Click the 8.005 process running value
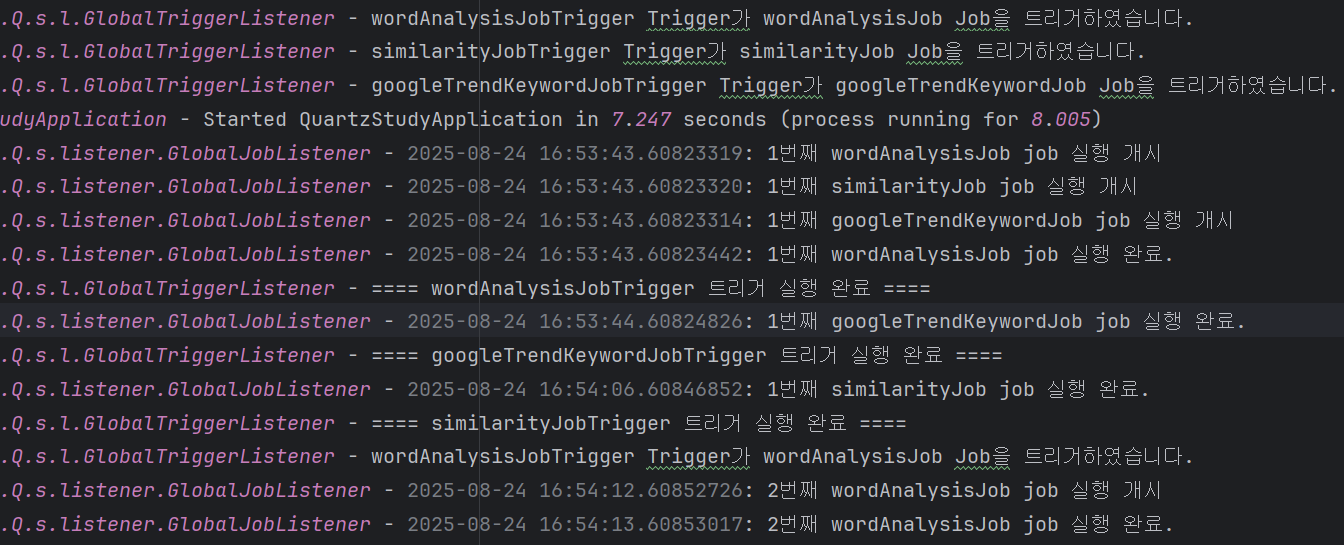Image resolution: width=1344 pixels, height=545 pixels. [1061, 119]
